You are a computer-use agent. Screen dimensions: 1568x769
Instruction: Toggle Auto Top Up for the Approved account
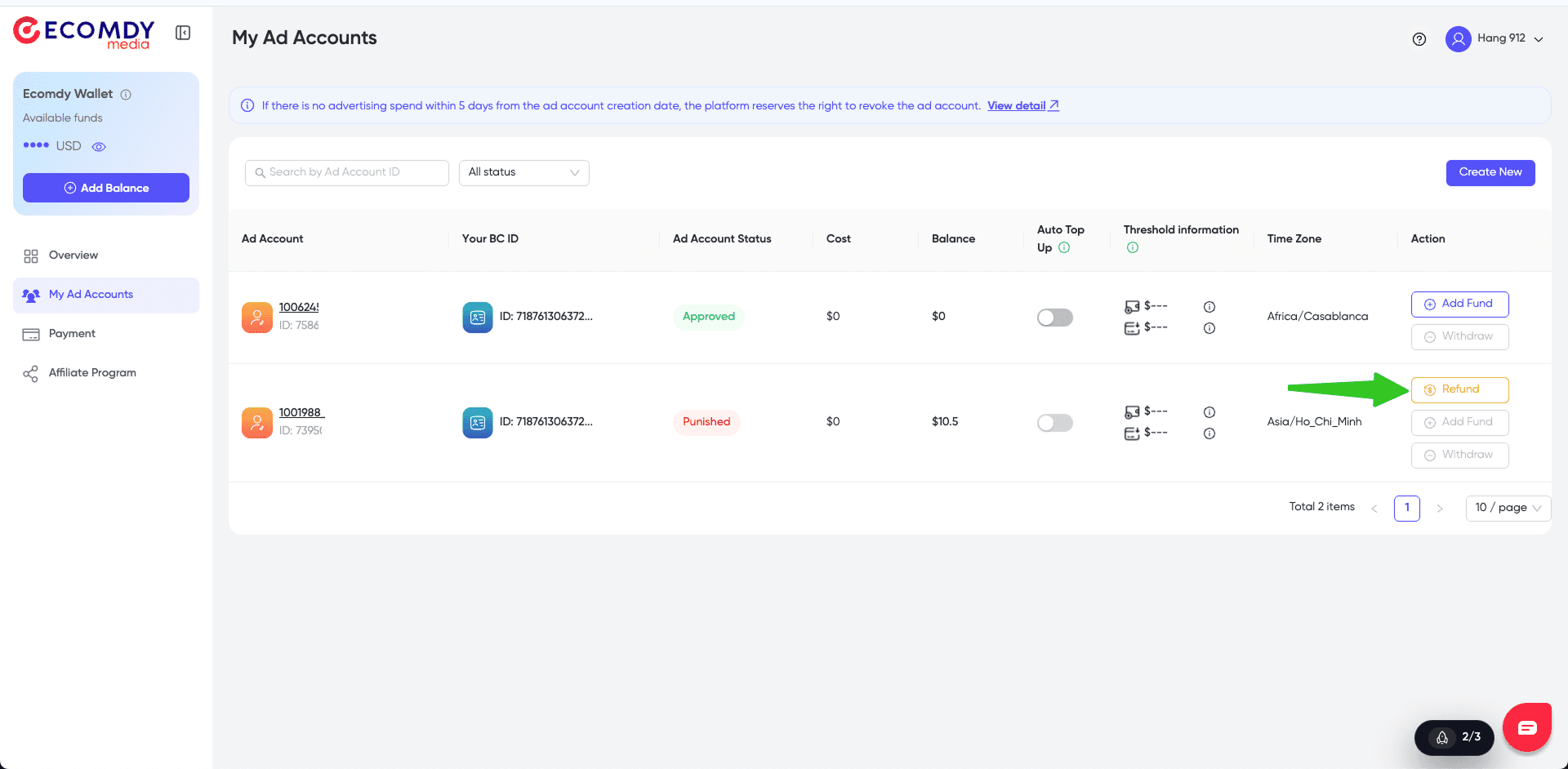pos(1054,318)
